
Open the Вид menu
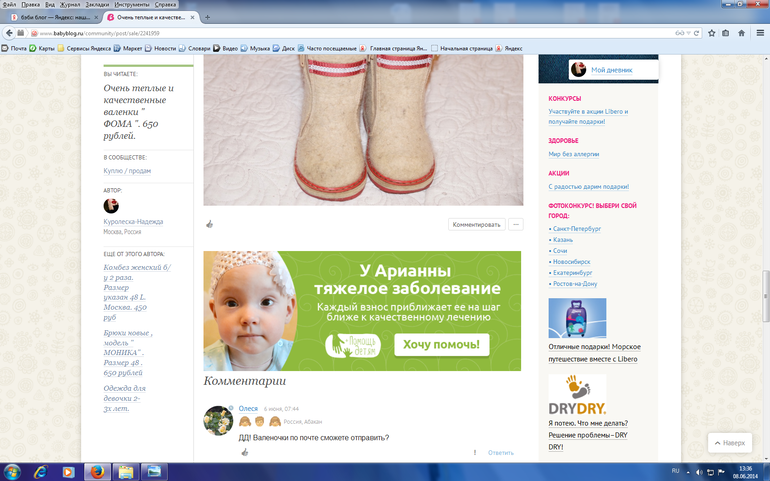click(x=50, y=4)
